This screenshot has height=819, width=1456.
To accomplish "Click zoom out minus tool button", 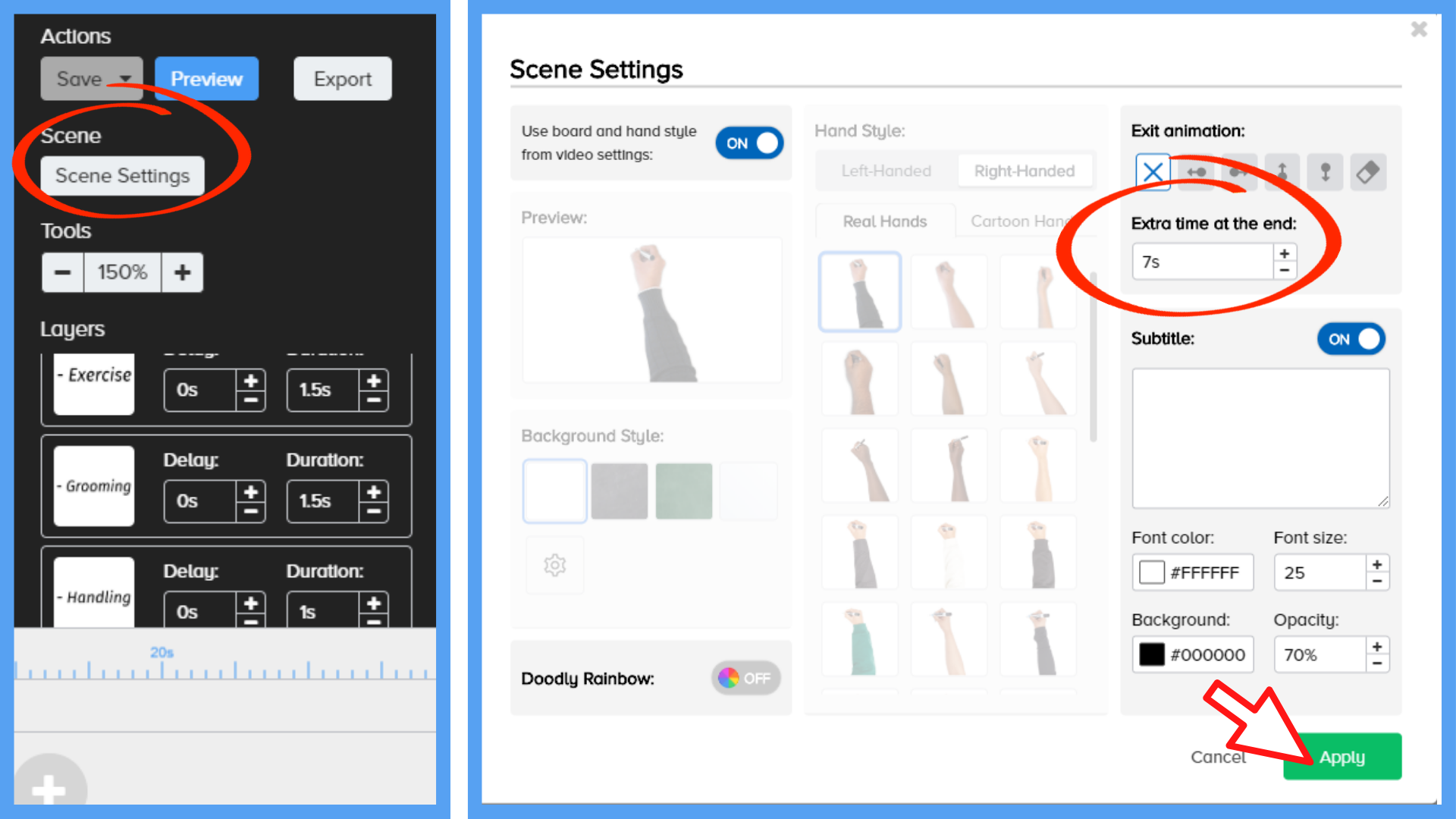I will coord(63,272).
